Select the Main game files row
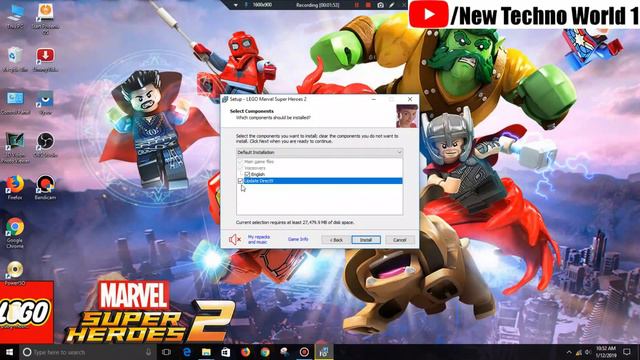This screenshot has height=360, width=640. [x=259, y=162]
